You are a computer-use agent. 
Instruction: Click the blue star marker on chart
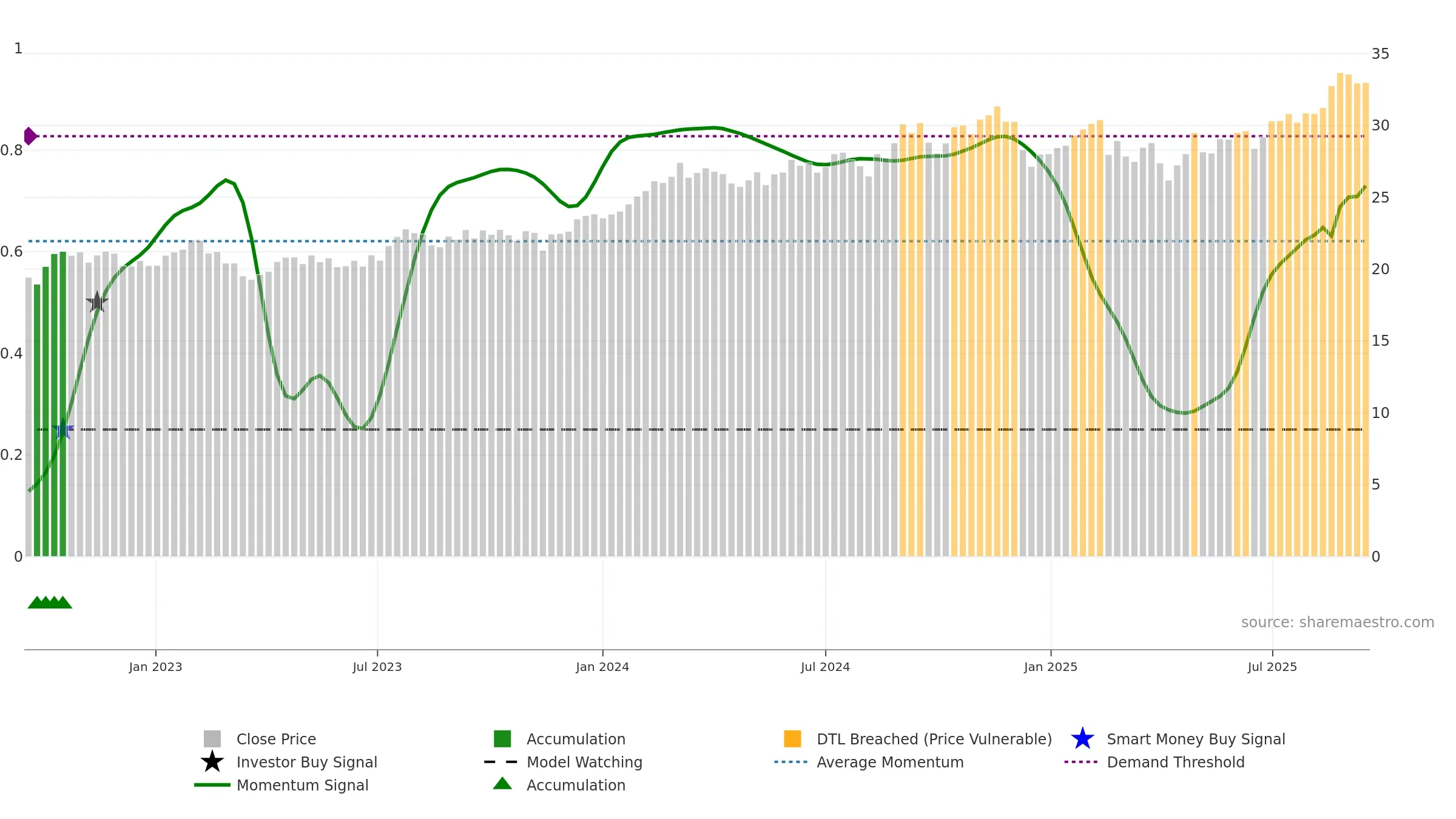[62, 430]
